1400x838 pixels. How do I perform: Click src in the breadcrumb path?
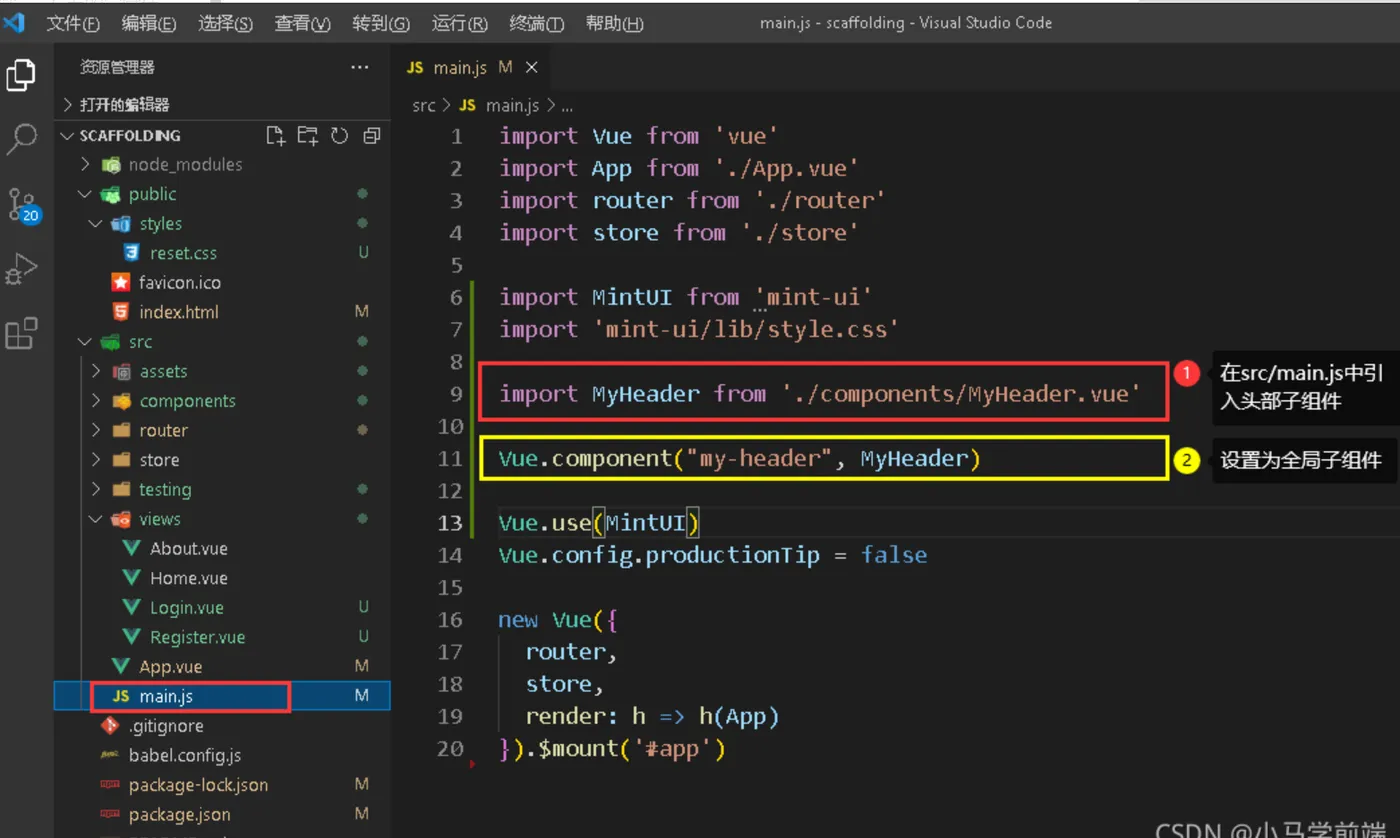(x=424, y=105)
